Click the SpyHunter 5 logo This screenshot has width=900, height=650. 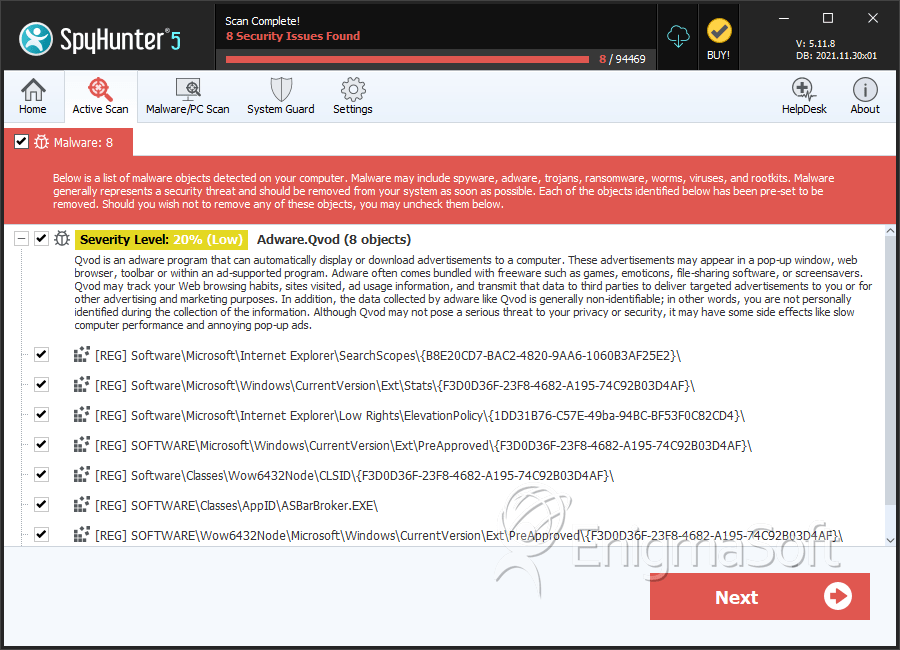pyautogui.click(x=100, y=39)
